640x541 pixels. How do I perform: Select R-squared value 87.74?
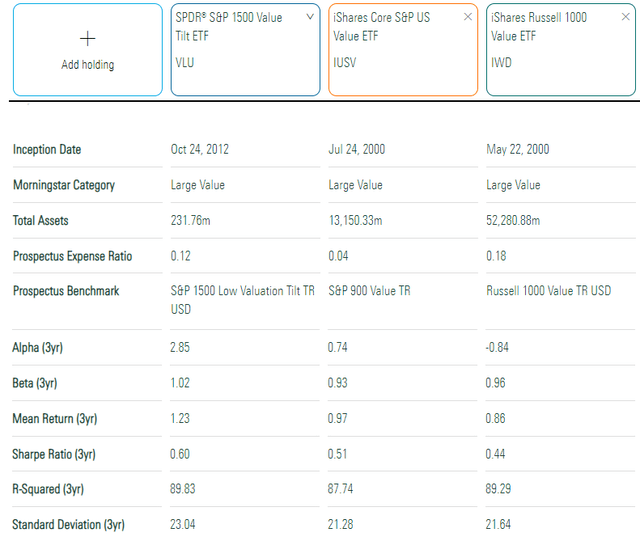340,489
